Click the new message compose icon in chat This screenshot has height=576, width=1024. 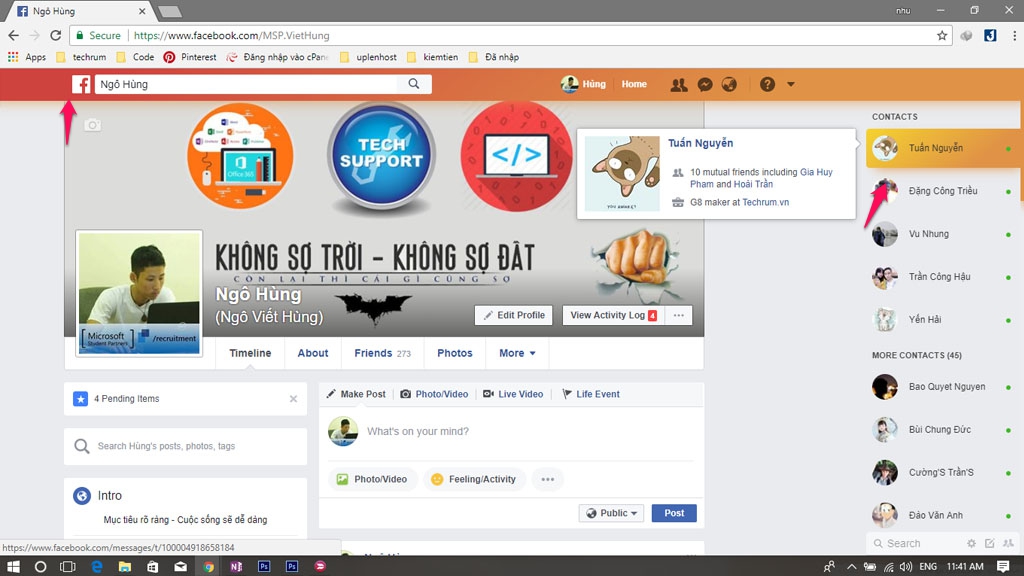[990, 544]
